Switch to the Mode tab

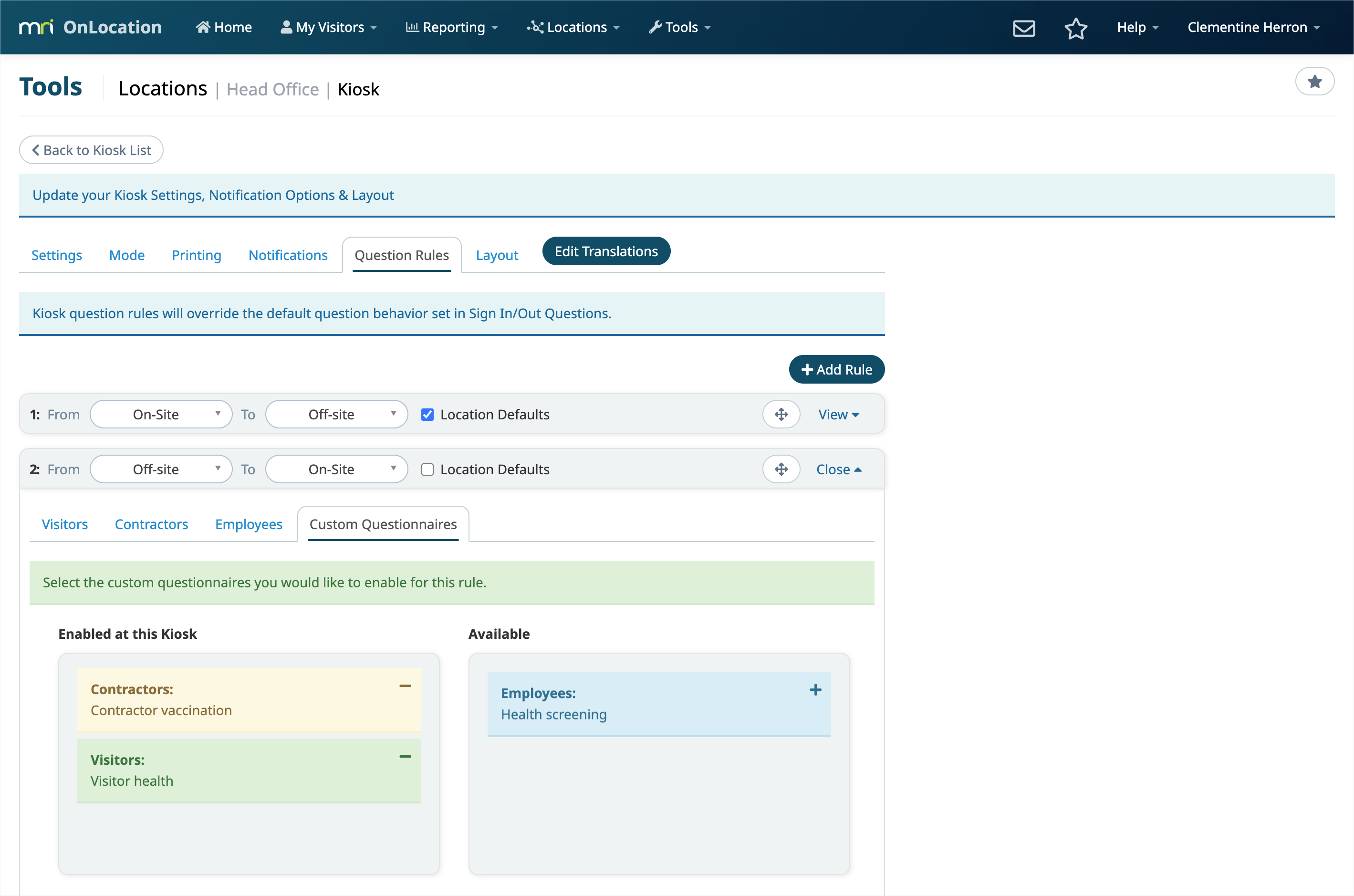coord(127,255)
